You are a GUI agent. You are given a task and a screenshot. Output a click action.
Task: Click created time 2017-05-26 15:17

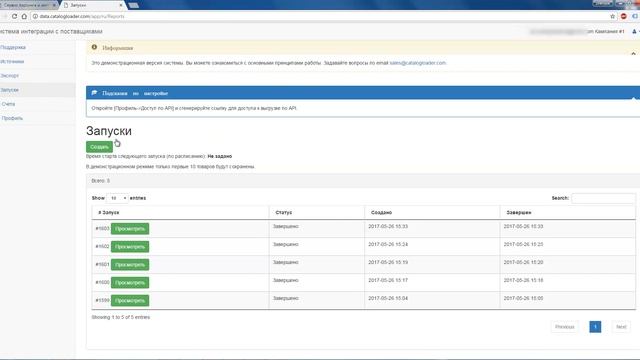[x=388, y=280]
